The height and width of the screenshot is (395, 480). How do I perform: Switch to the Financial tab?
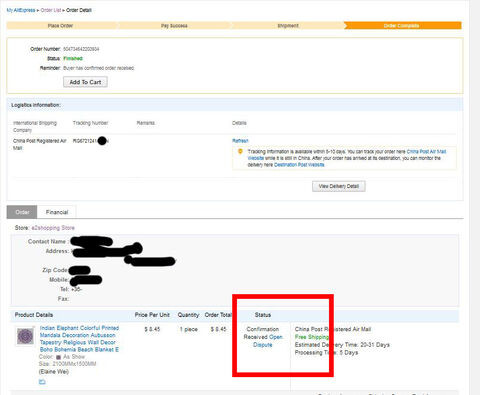pos(57,212)
